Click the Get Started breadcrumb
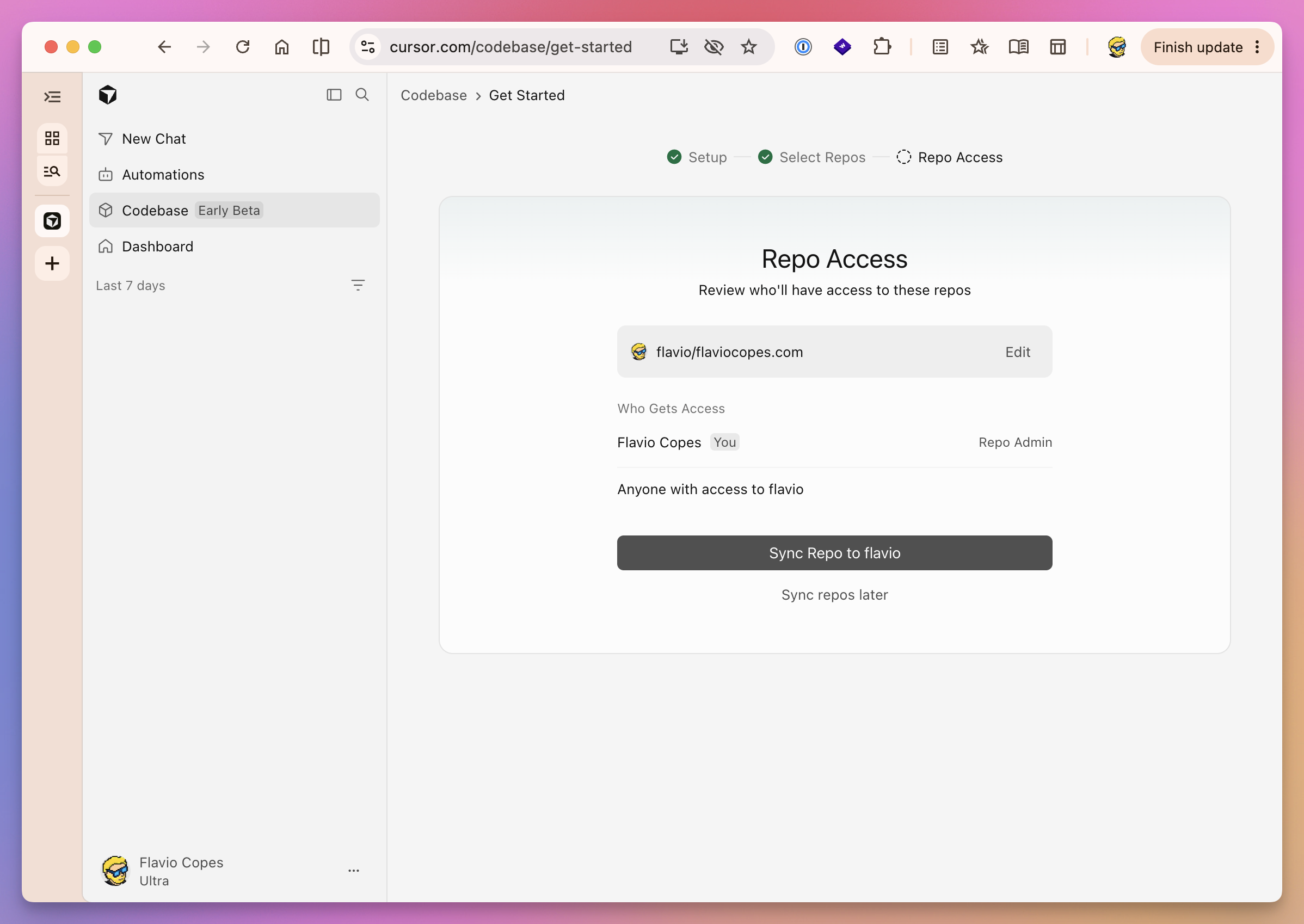Viewport: 1304px width, 924px height. 527,95
